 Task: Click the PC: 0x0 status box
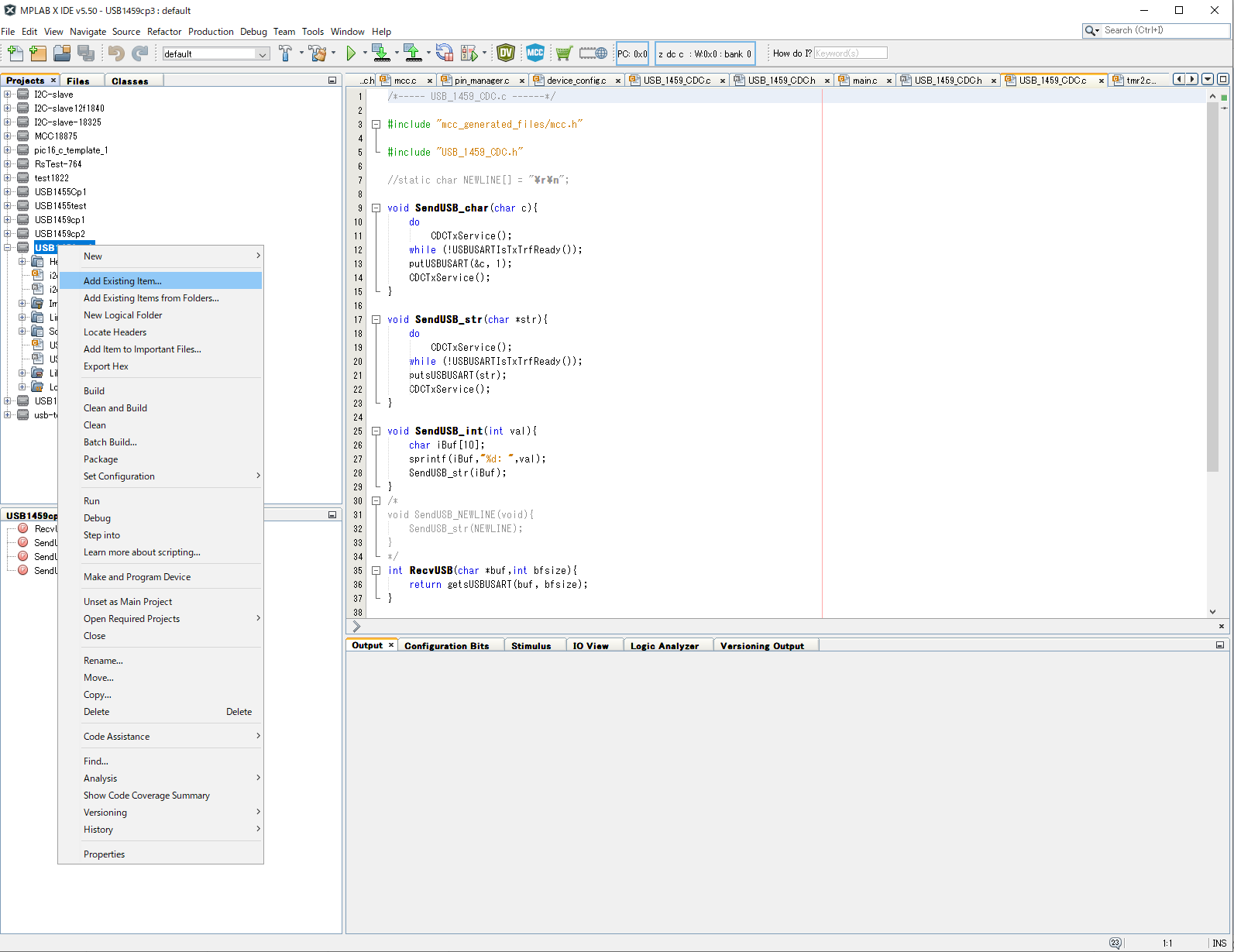pos(632,53)
